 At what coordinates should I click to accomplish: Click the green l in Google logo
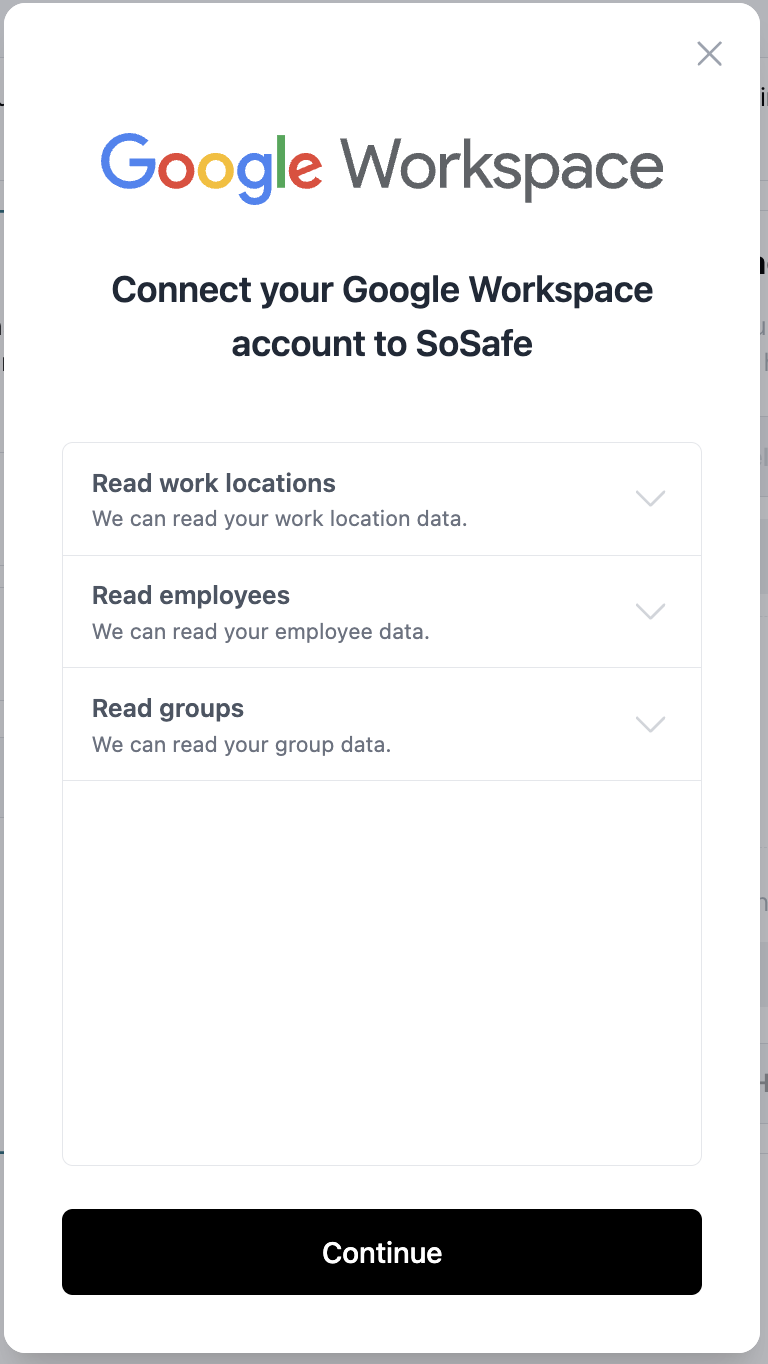pyautogui.click(x=281, y=162)
